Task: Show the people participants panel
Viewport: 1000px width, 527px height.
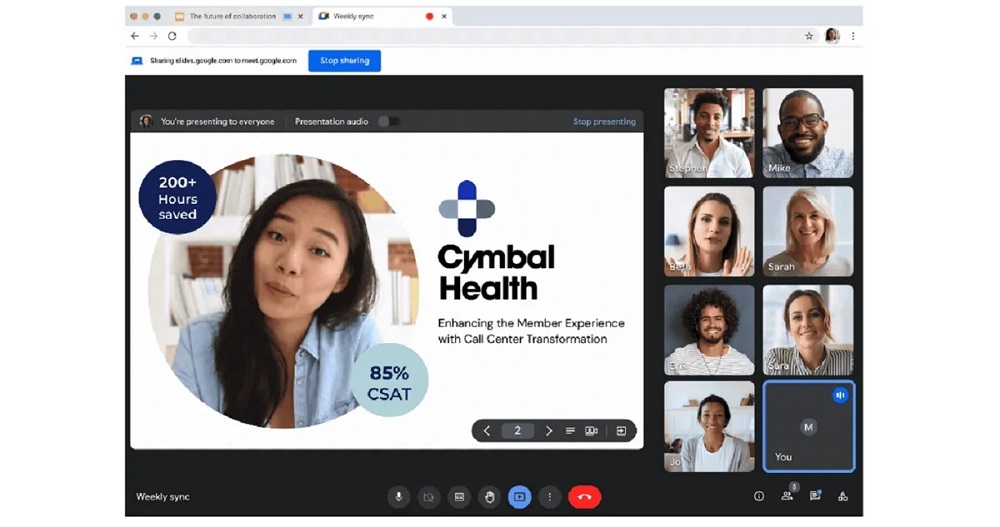Action: click(x=788, y=495)
